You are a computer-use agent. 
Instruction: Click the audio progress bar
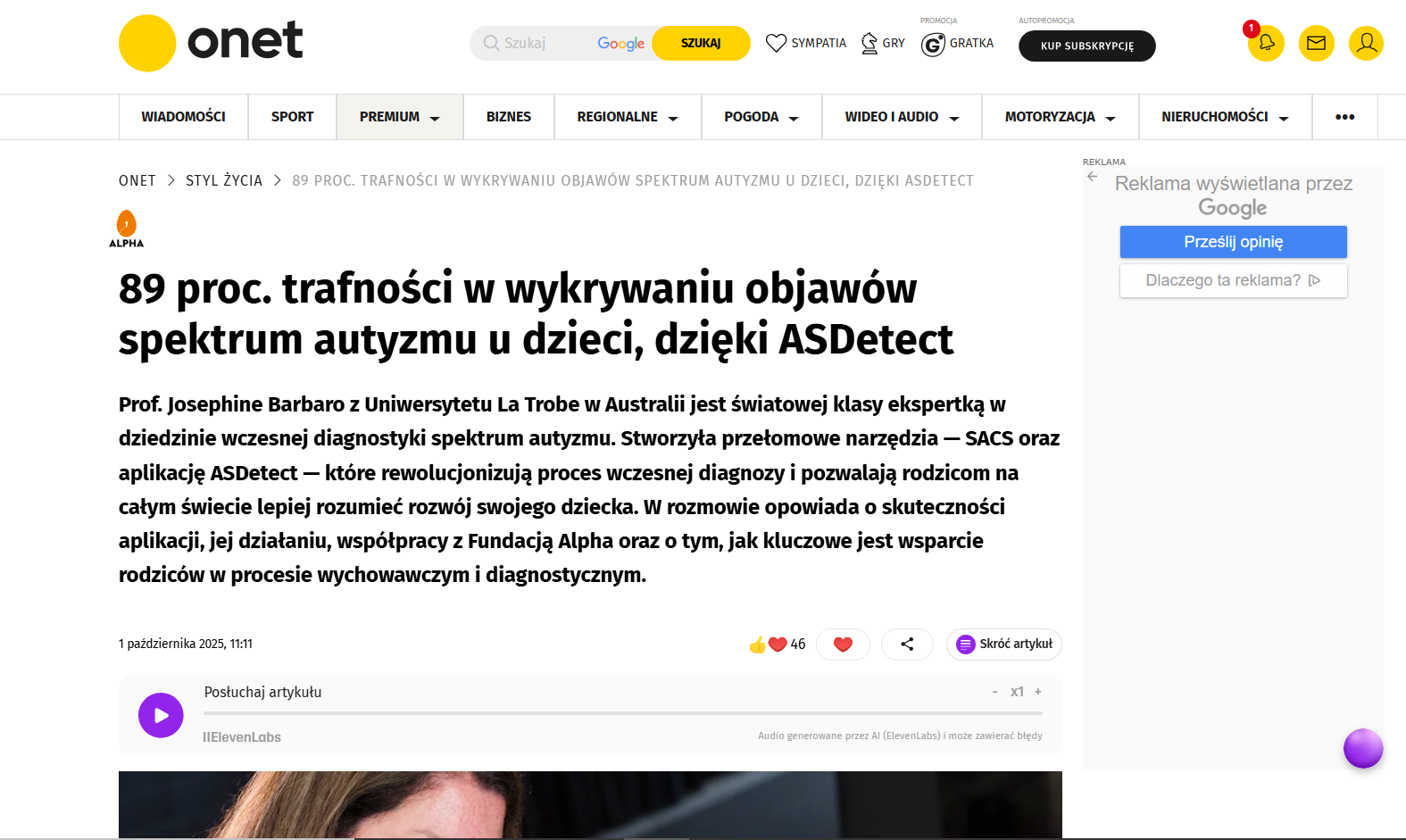[622, 713]
